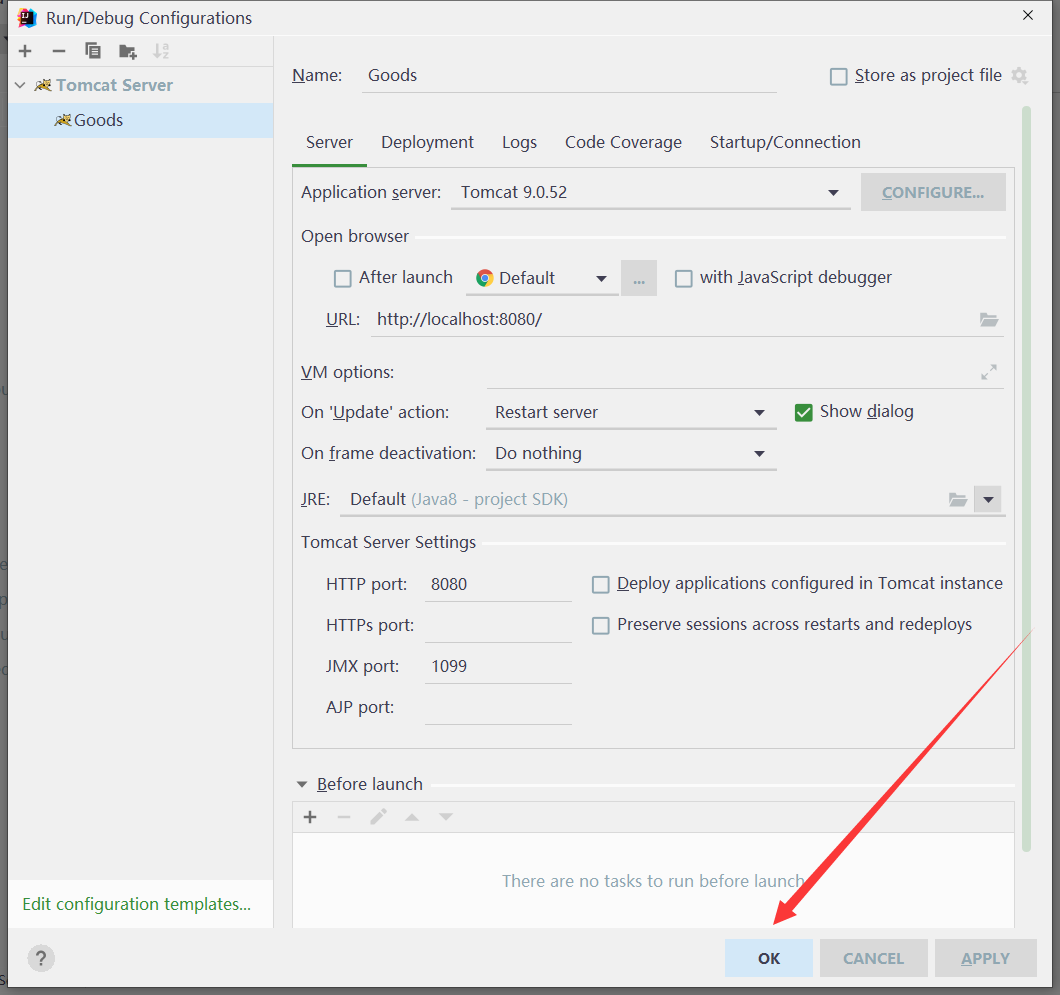Screen dimensions: 1060x995
Task: Collapse the Before launch section
Action: coord(302,784)
